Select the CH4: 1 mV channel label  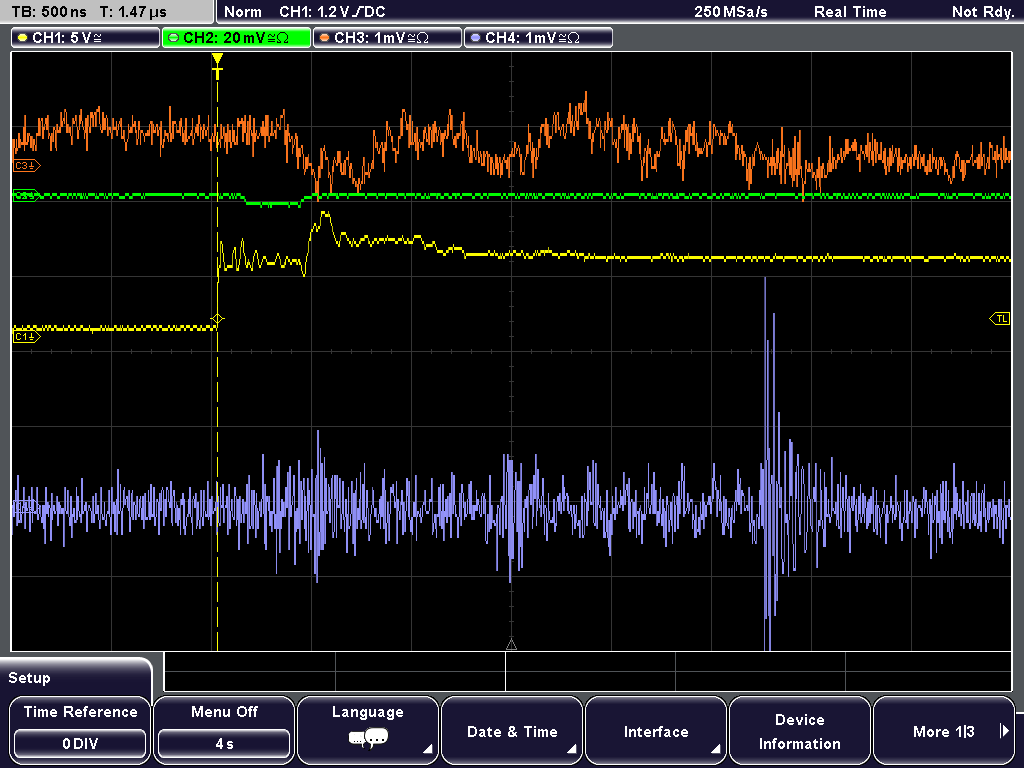point(538,38)
